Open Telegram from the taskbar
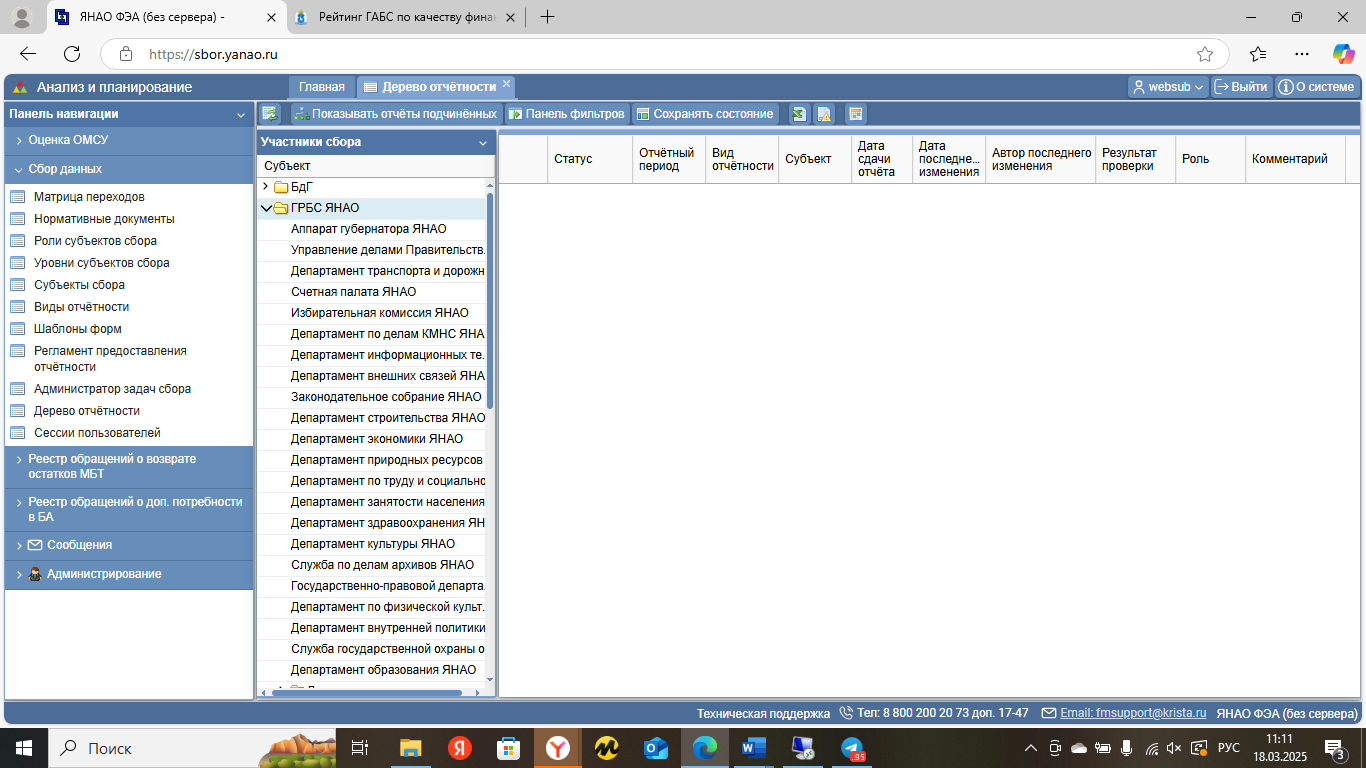The image size is (1366, 768). pos(852,747)
